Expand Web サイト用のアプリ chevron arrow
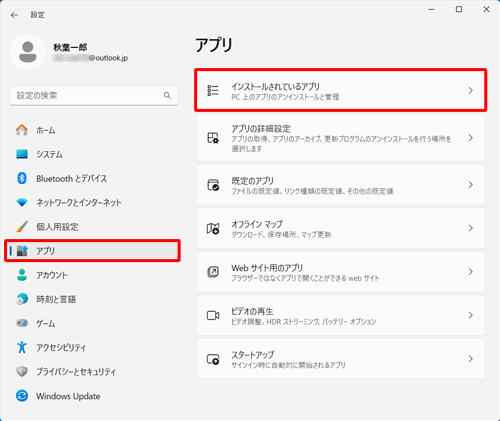500x421 pixels. click(471, 272)
